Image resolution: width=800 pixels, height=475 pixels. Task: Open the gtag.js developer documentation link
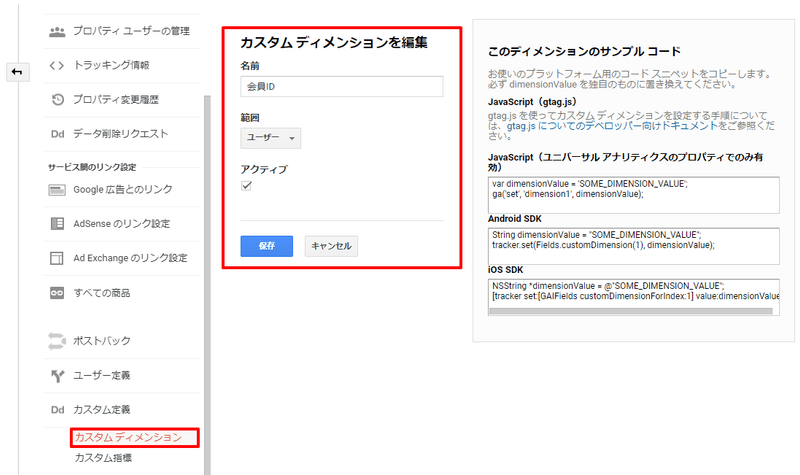[612, 126]
